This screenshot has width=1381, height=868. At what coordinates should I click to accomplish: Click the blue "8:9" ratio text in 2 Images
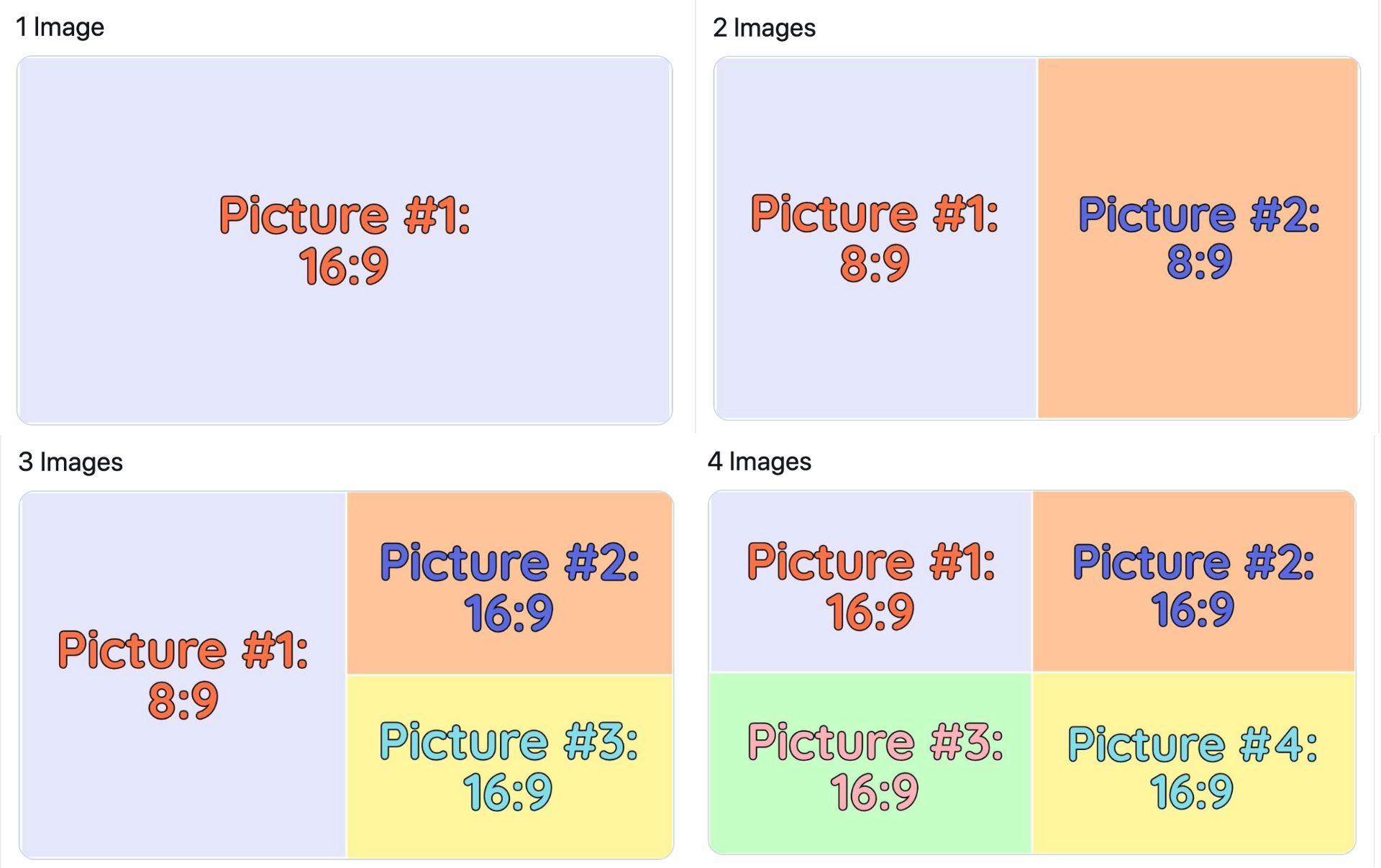[1199, 262]
